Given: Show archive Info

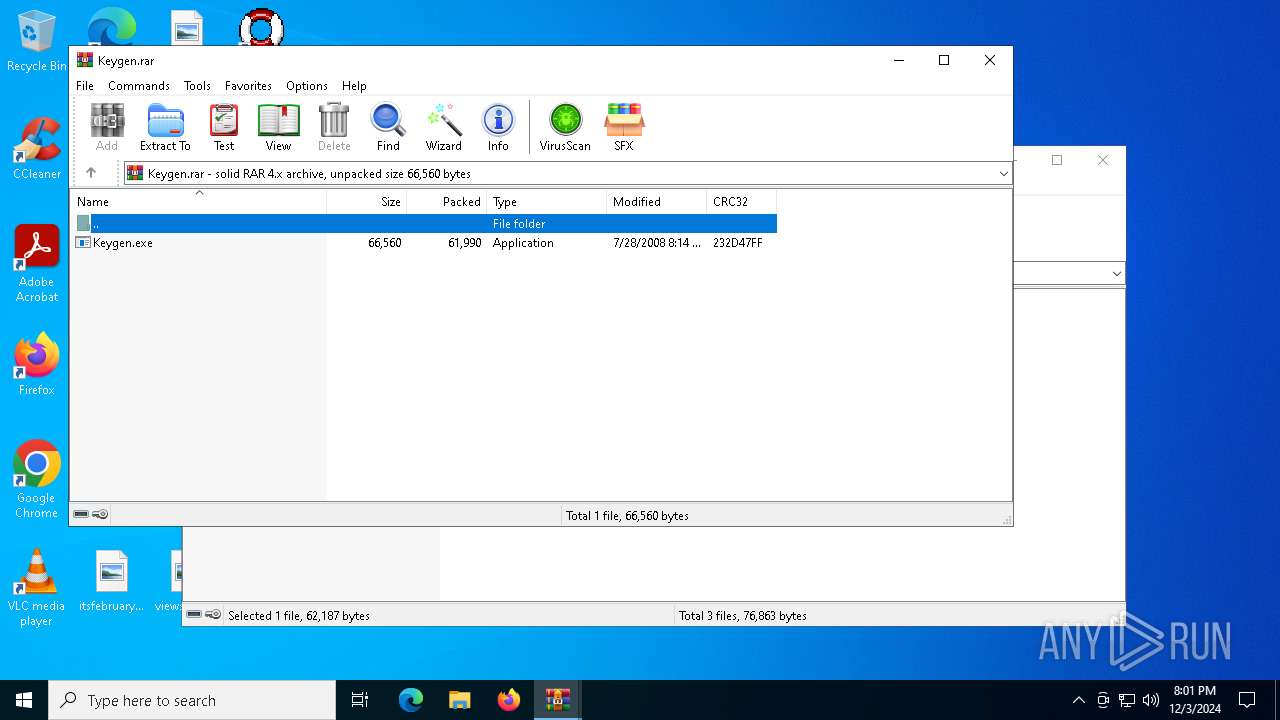Looking at the screenshot, I should 498,127.
